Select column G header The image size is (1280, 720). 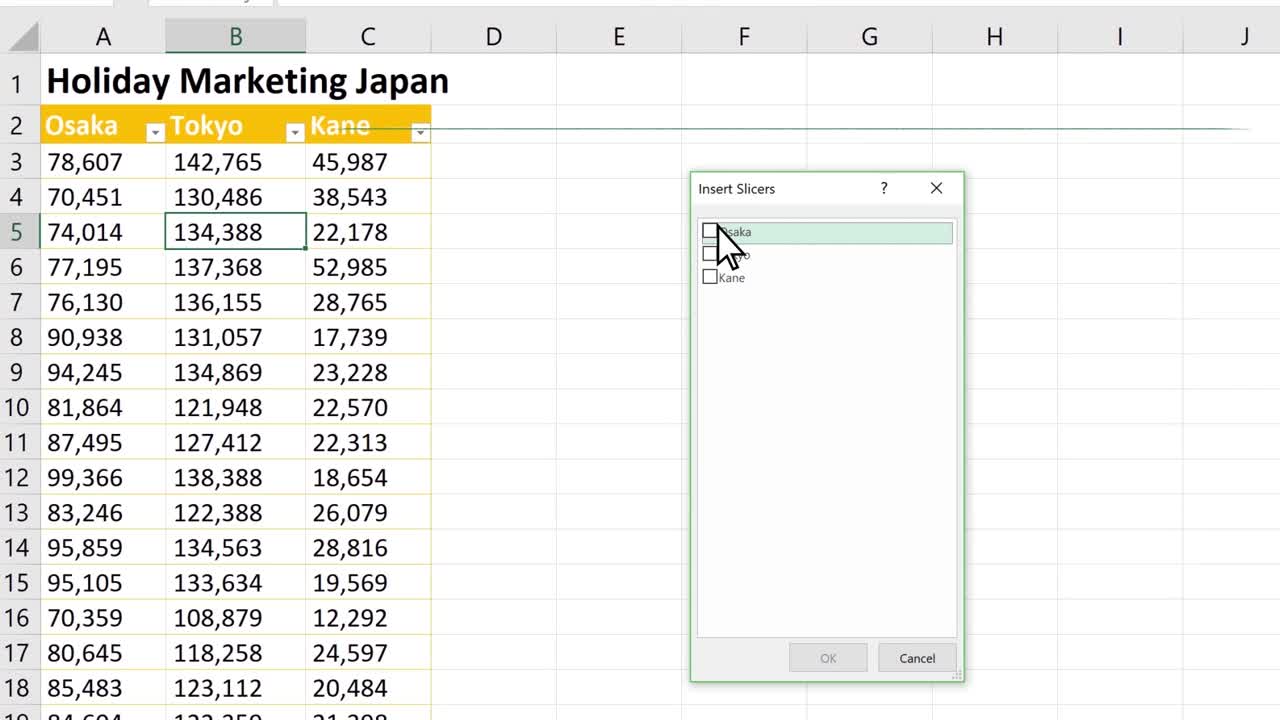(869, 37)
